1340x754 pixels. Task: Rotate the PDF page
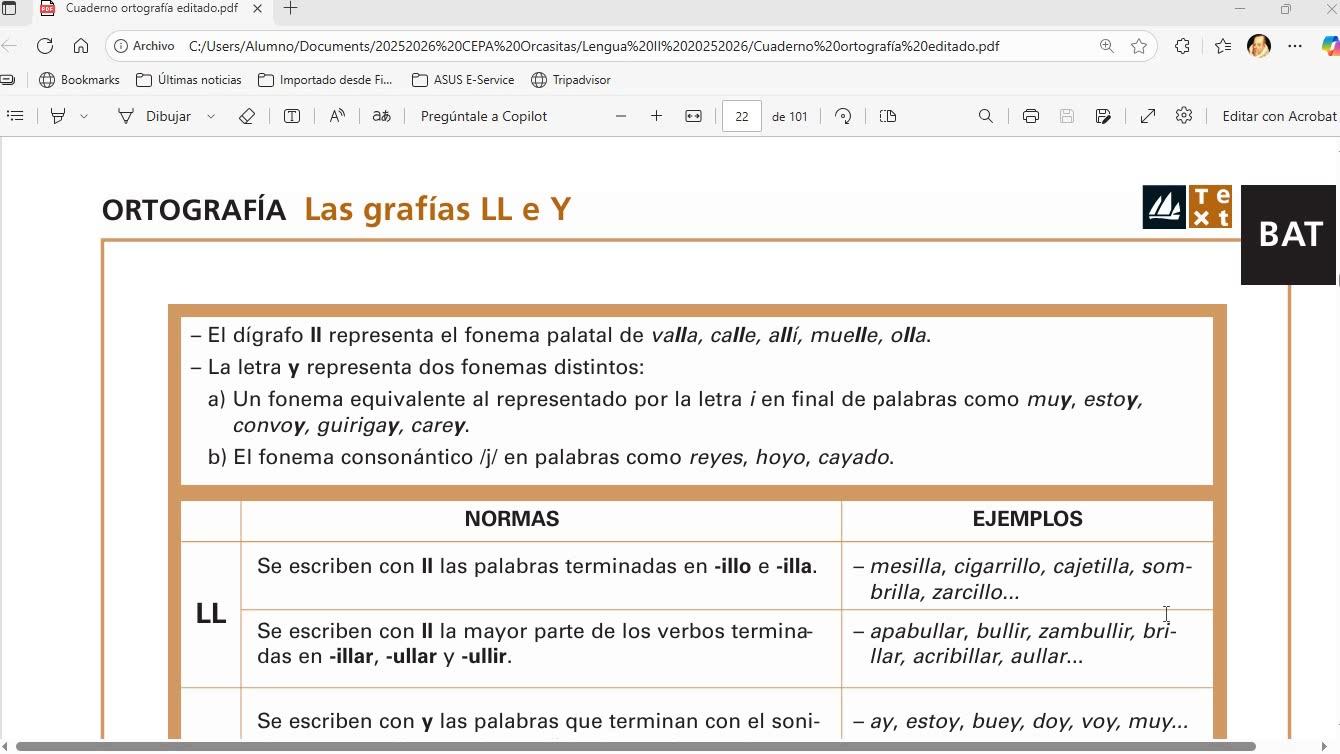point(843,116)
